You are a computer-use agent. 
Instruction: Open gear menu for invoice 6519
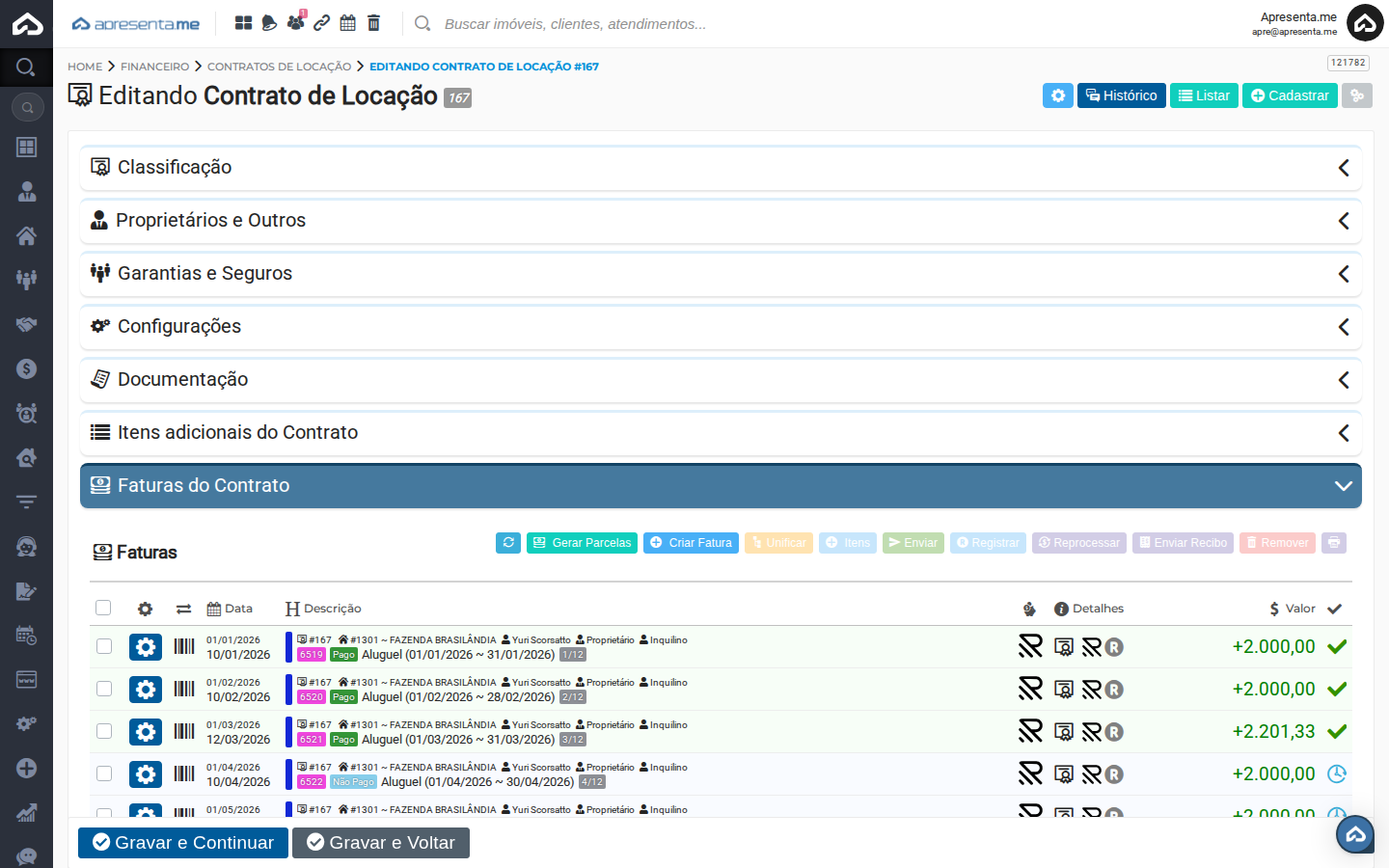(x=146, y=647)
